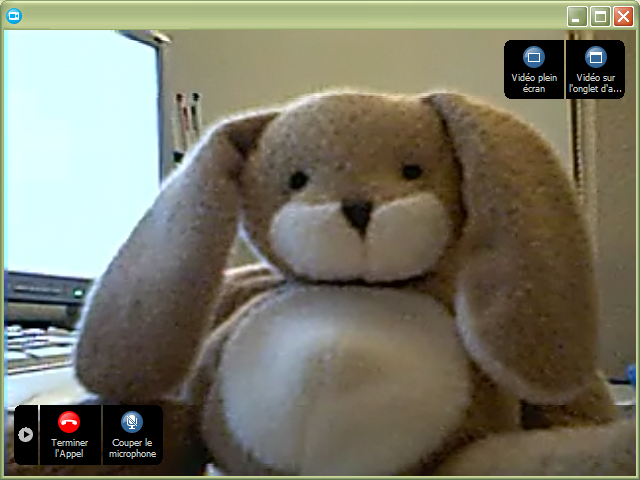
Task: Select the "Vidéo sur l'onglet d'a..." text
Action: pyautogui.click(x=596, y=83)
